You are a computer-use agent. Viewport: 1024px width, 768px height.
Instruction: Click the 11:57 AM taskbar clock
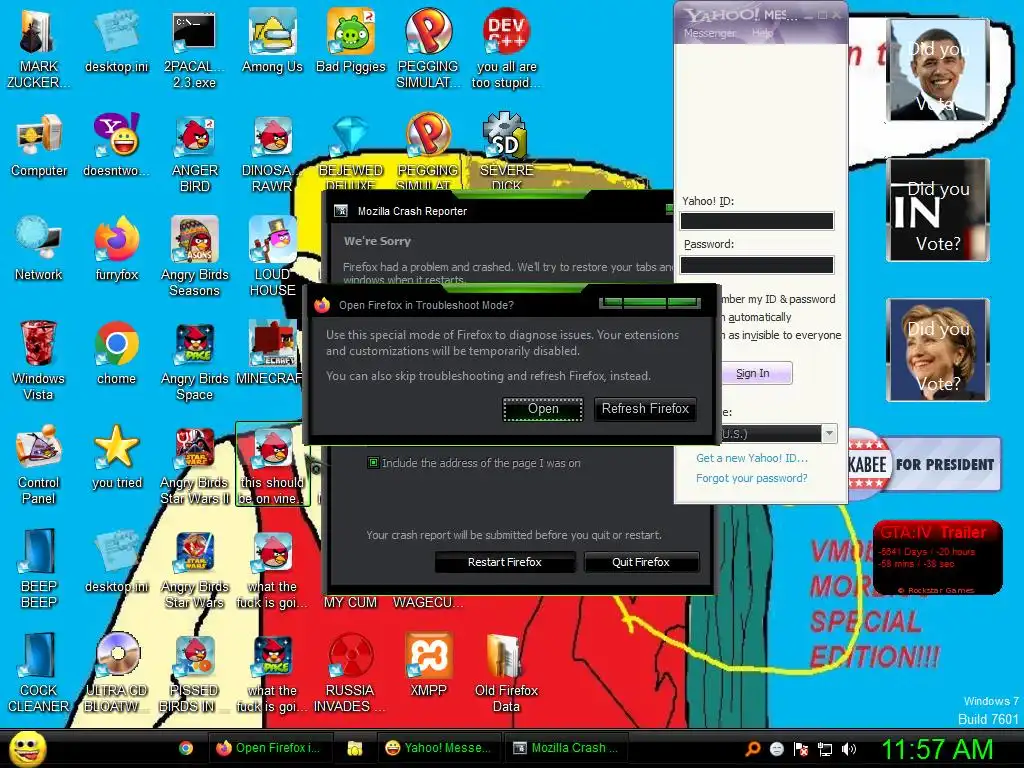(x=937, y=749)
